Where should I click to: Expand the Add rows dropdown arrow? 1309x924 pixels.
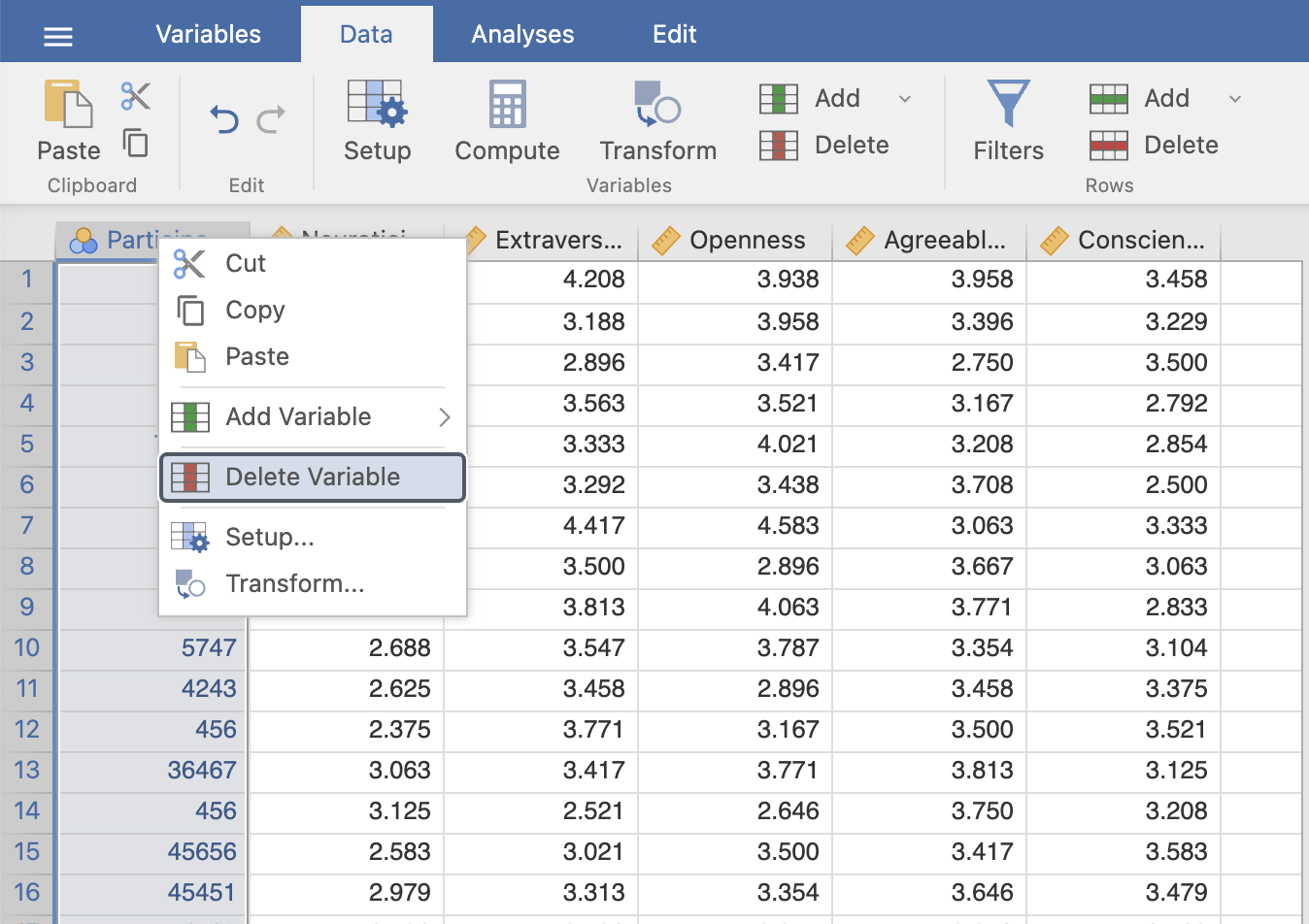(x=1235, y=99)
